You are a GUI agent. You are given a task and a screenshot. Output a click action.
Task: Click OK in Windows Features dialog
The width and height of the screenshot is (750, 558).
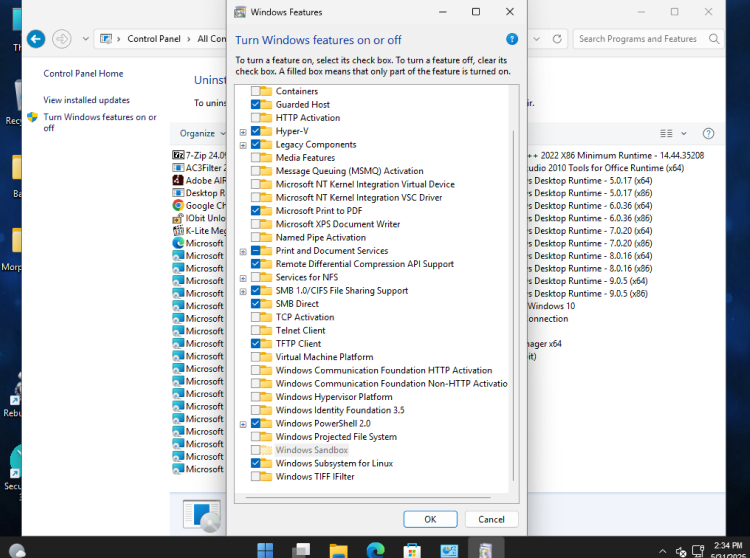pyautogui.click(x=430, y=519)
